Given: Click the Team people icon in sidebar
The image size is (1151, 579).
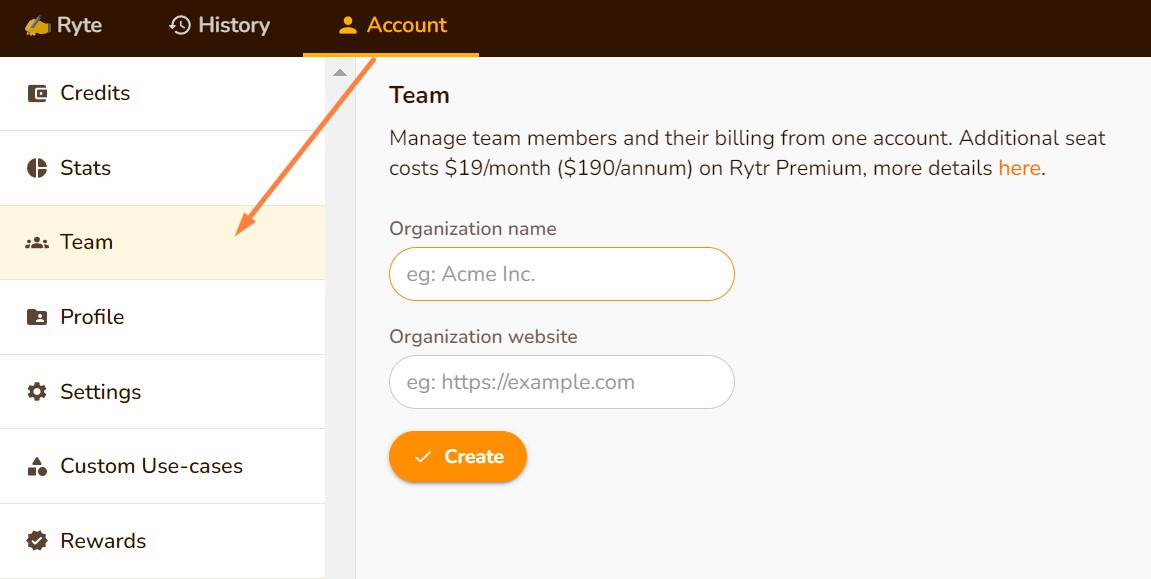Looking at the screenshot, I should click(37, 243).
